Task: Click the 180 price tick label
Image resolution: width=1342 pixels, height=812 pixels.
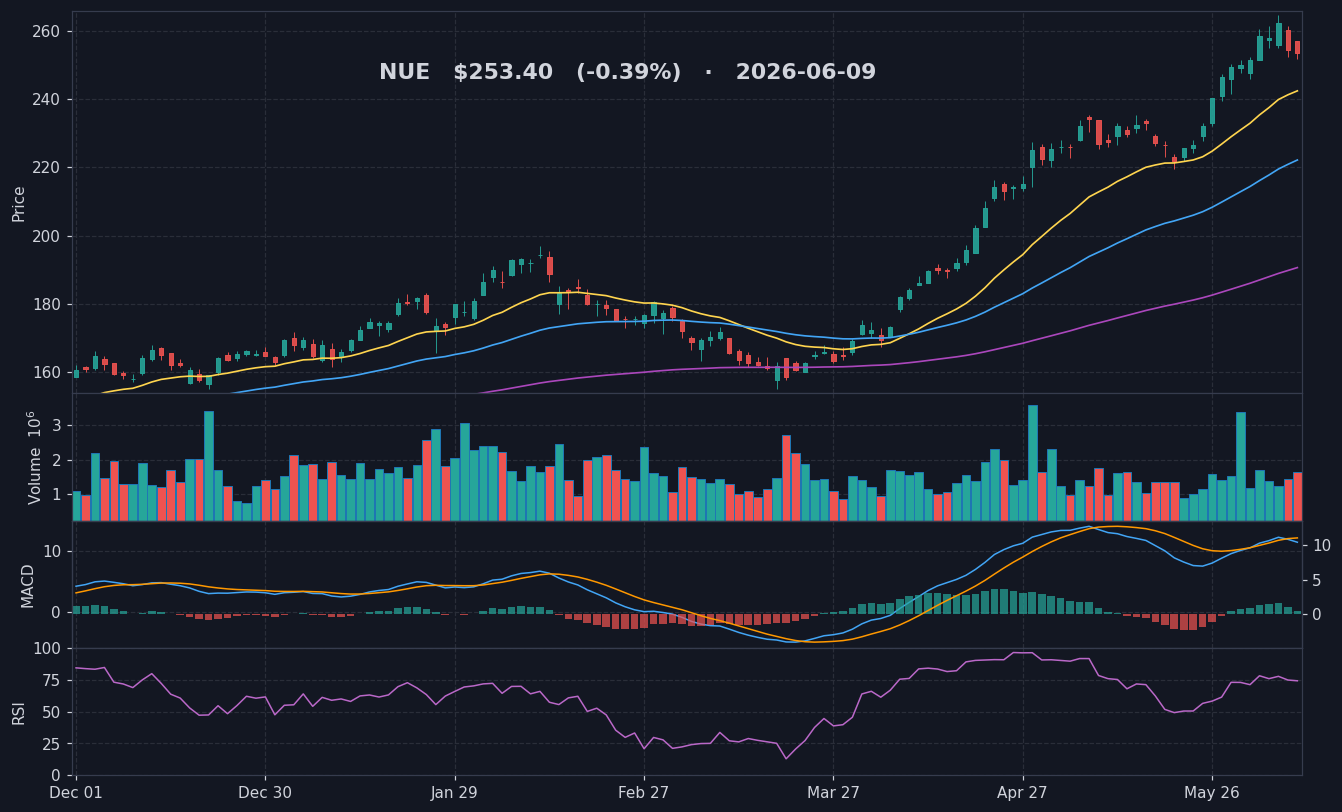Action: [47, 304]
